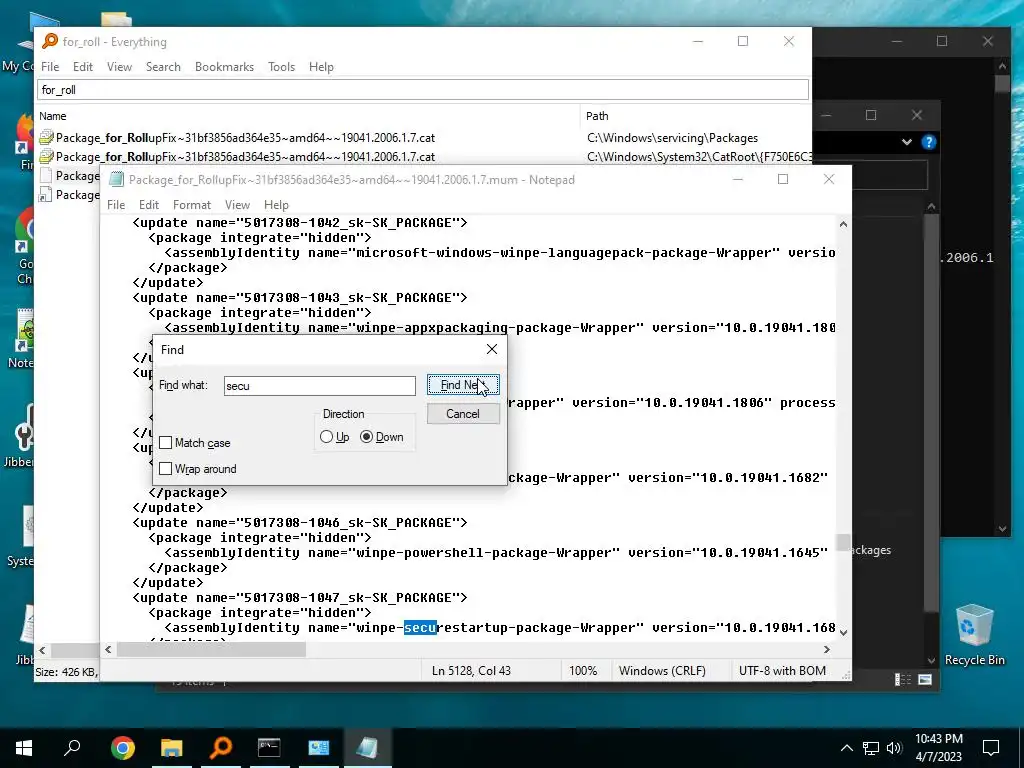The height and width of the screenshot is (768, 1024).
Task: Close the Find dialog with X
Action: pos(492,349)
